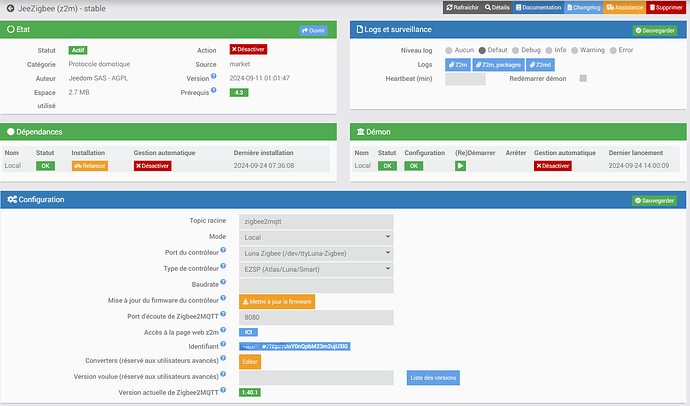
Task: Show help for Type de contrôleur
Action: pos(223,266)
